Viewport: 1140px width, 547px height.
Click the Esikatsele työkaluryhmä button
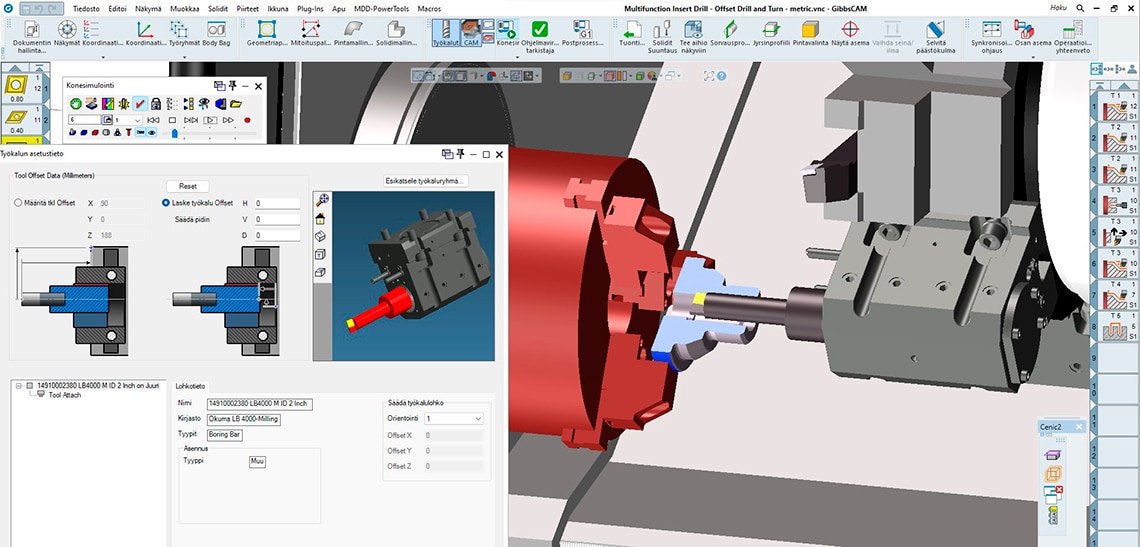pyautogui.click(x=427, y=181)
